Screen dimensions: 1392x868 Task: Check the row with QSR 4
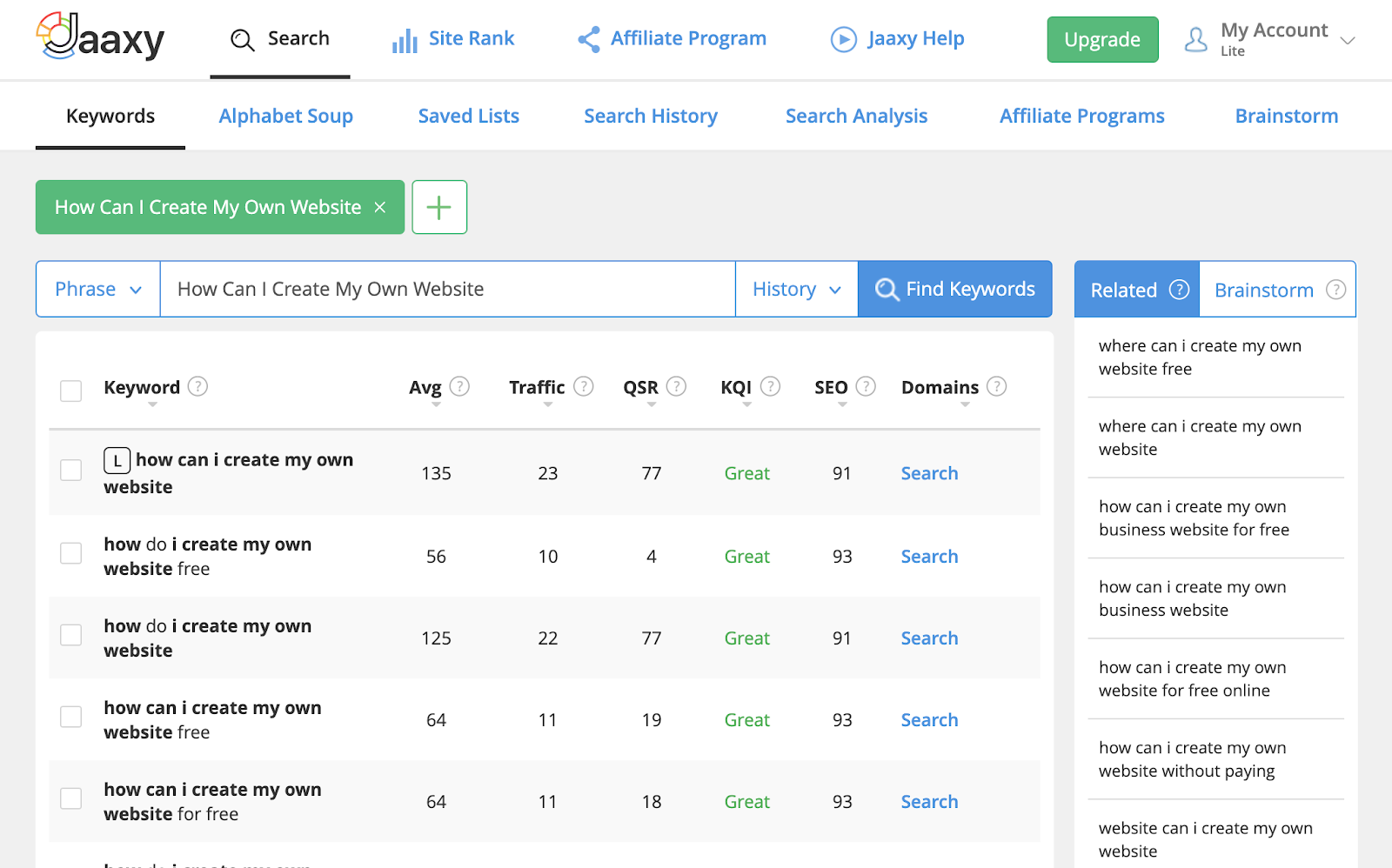click(71, 553)
